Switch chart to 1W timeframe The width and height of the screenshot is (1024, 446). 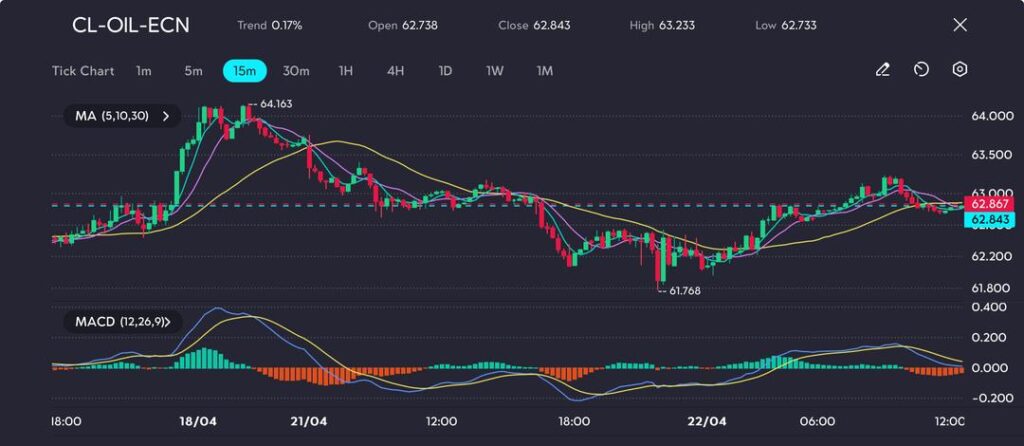[x=495, y=71]
